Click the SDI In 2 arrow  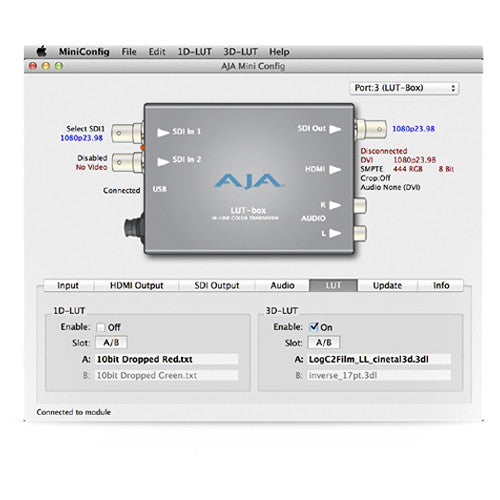click(163, 161)
